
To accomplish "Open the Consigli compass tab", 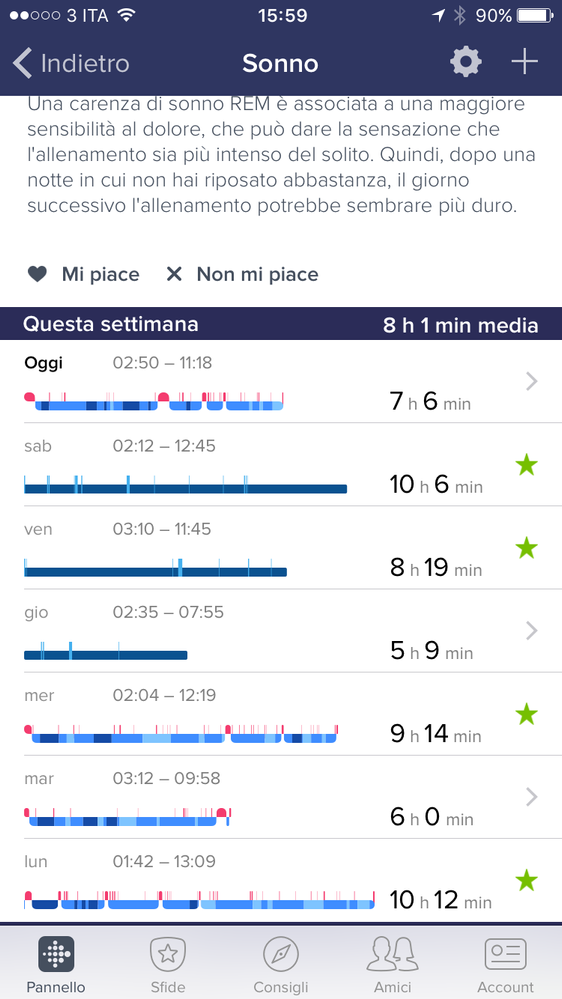I will pyautogui.click(x=280, y=963).
